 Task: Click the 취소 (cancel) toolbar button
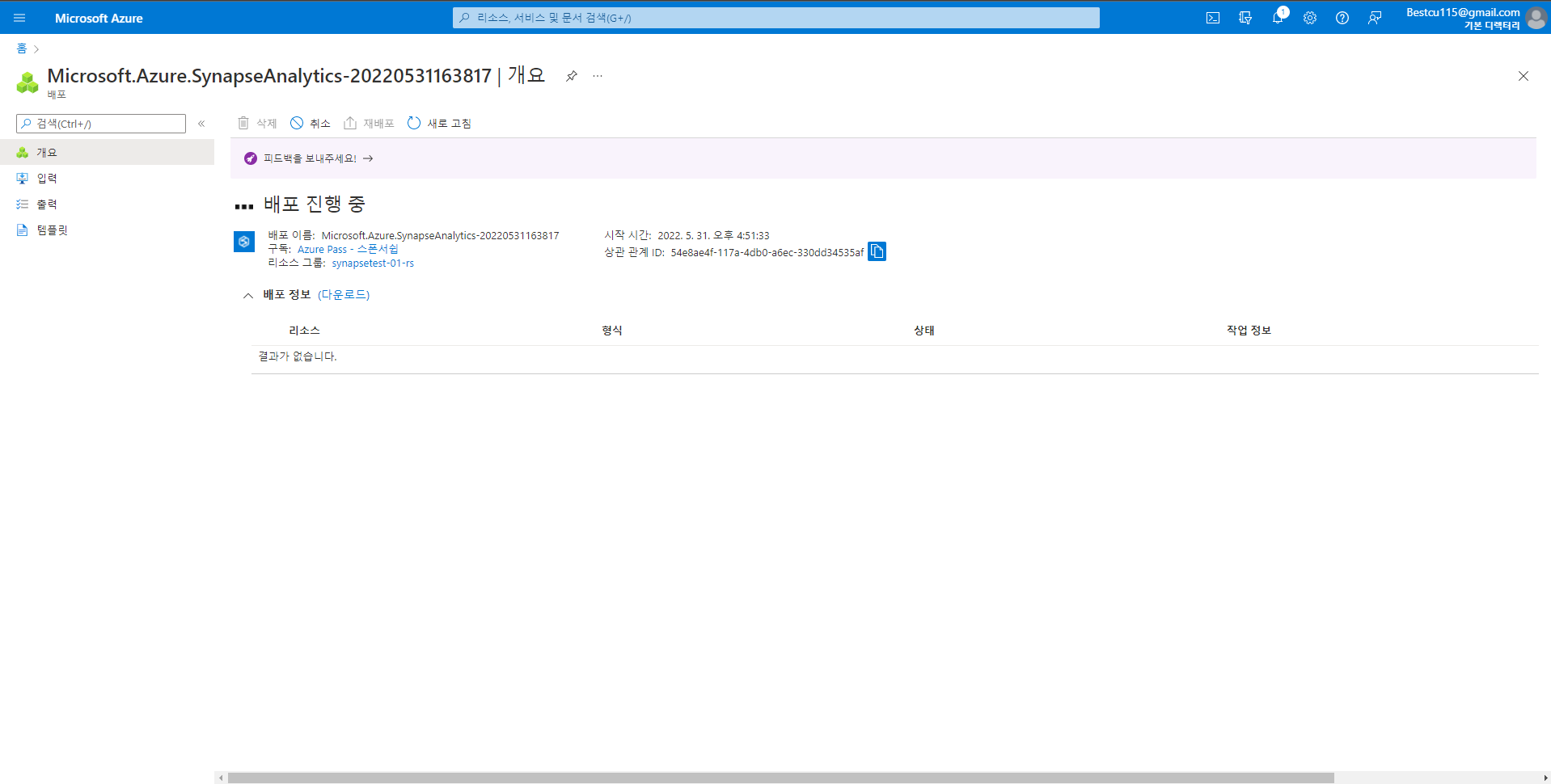[x=311, y=123]
